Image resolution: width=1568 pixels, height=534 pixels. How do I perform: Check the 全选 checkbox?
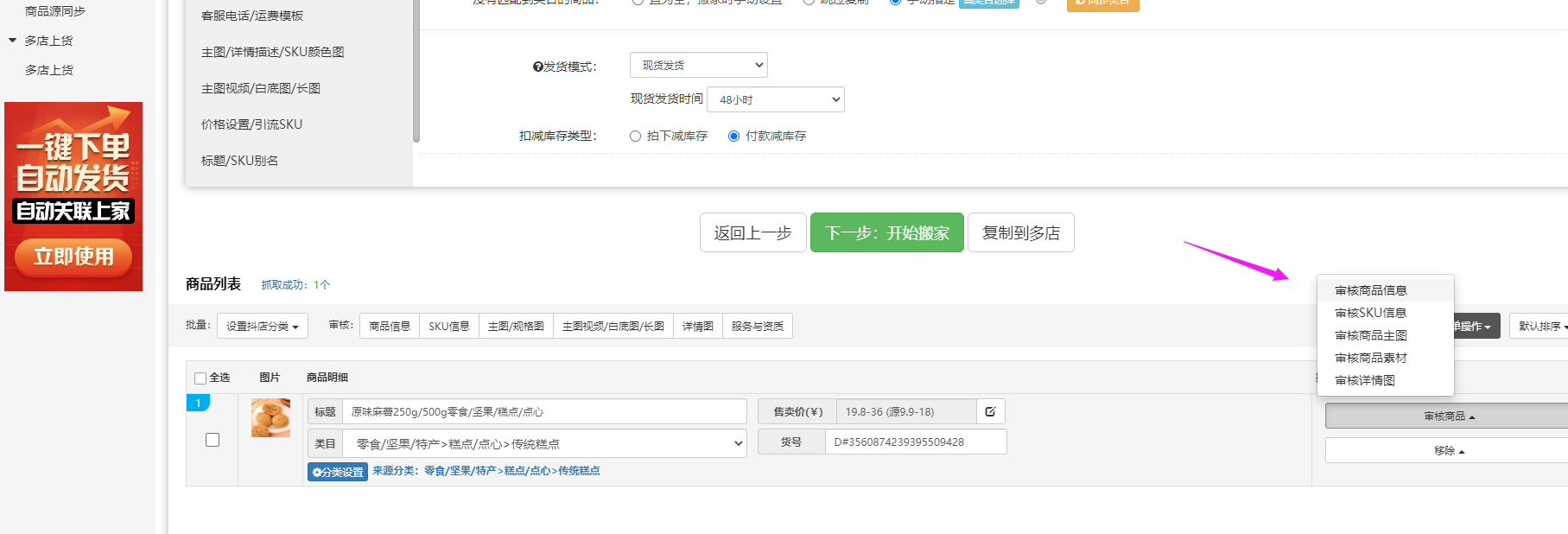(x=200, y=378)
